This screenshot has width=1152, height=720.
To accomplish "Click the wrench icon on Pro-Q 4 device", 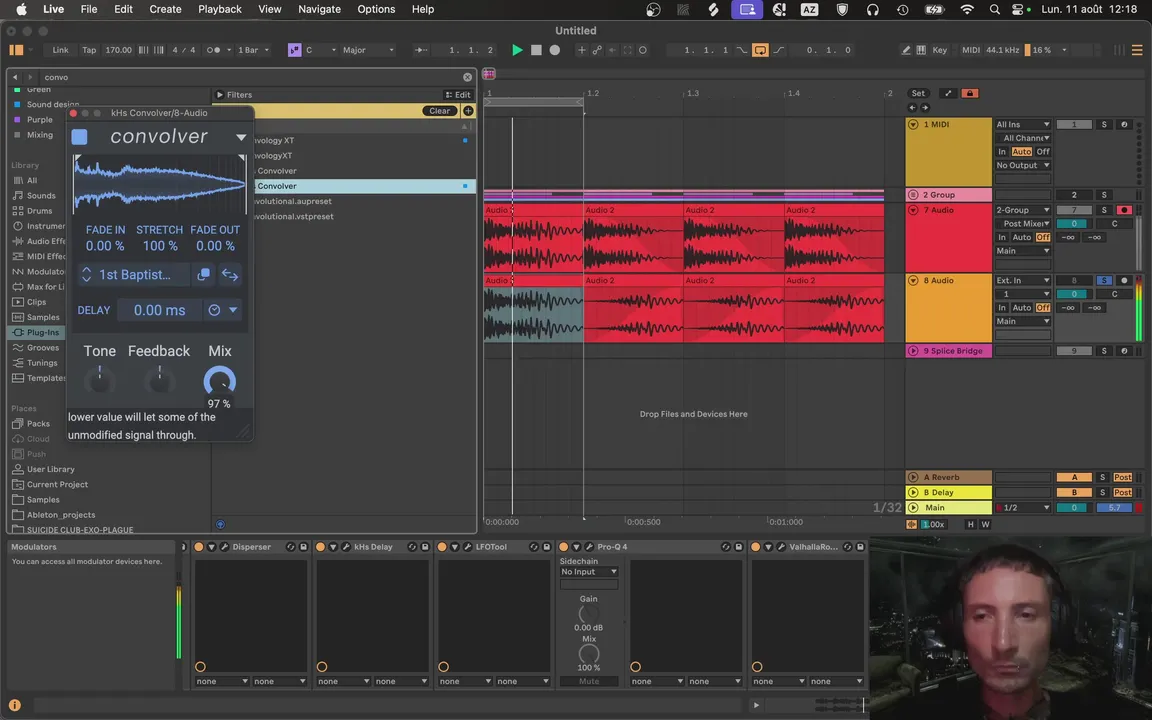I will click(589, 547).
